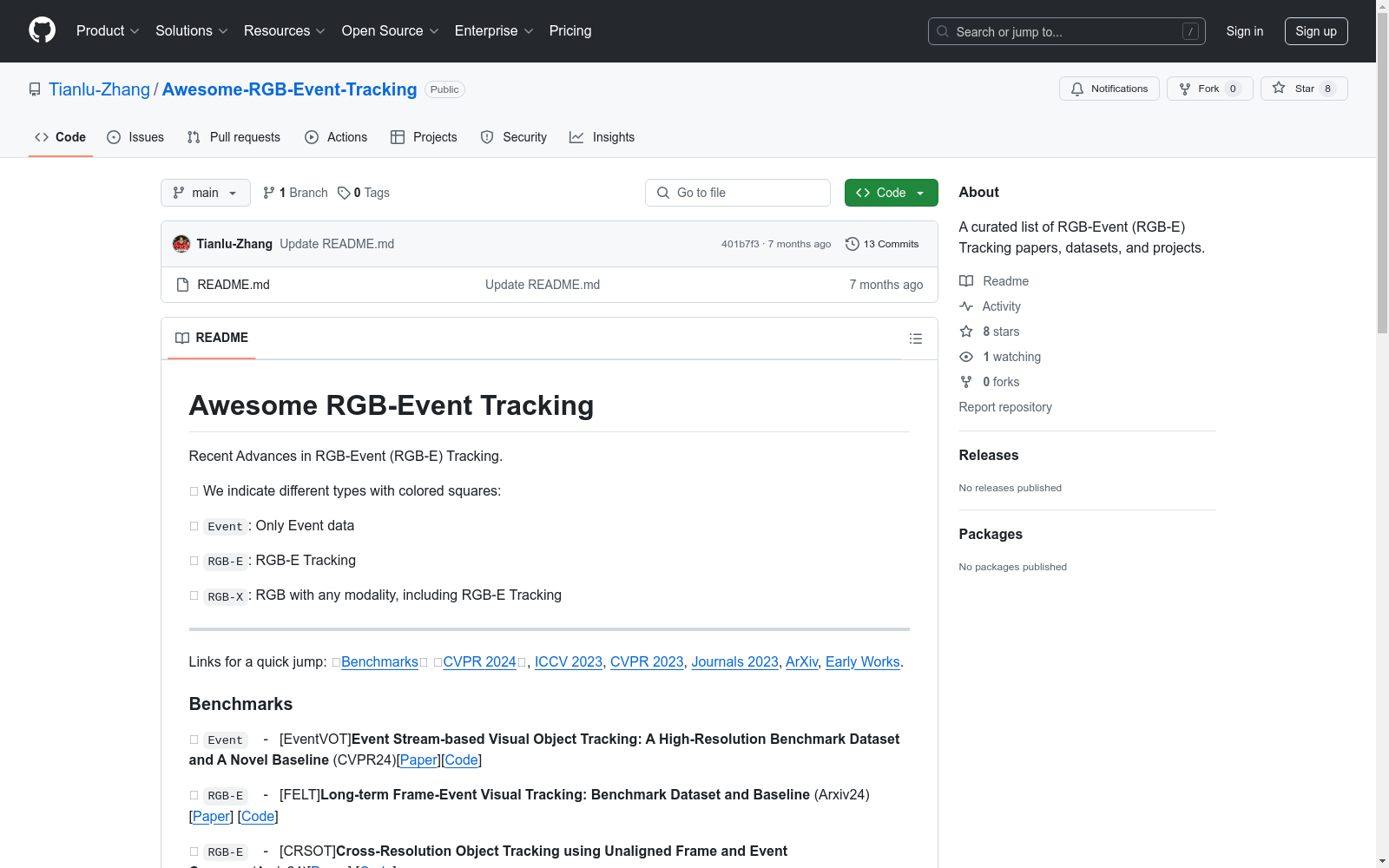Jump to the CVPR 2024 section
1389x868 pixels.
[480, 661]
